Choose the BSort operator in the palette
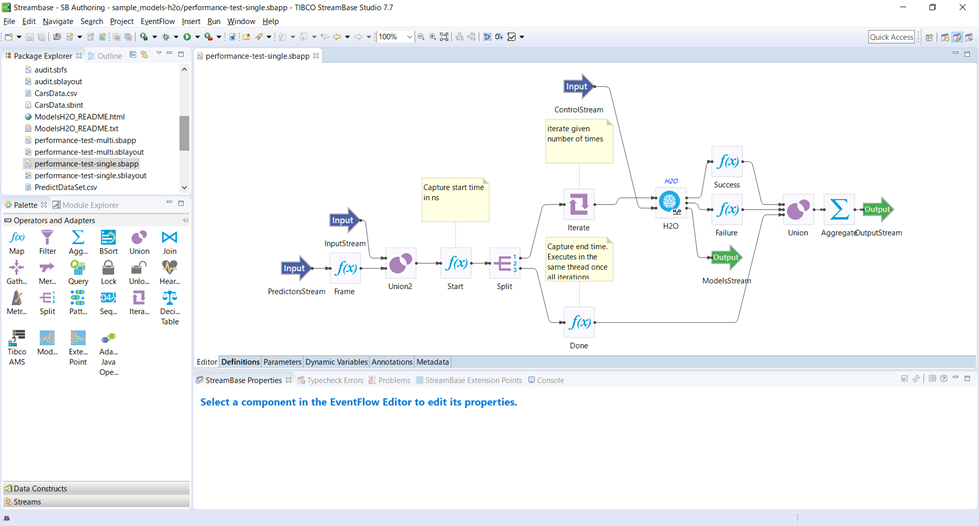The image size is (979, 526). 108,242
